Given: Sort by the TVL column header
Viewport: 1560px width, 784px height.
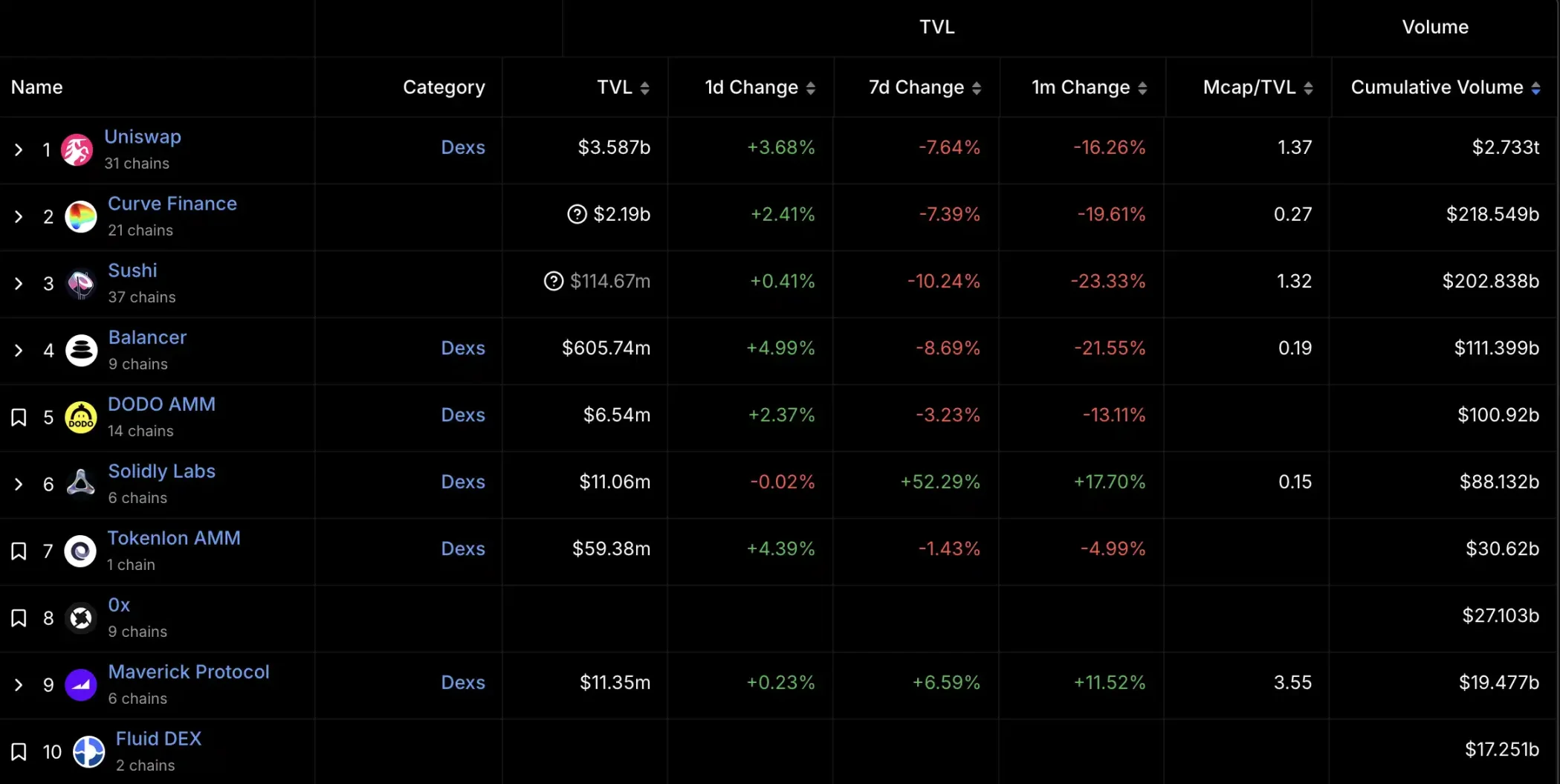Looking at the screenshot, I should tap(623, 88).
